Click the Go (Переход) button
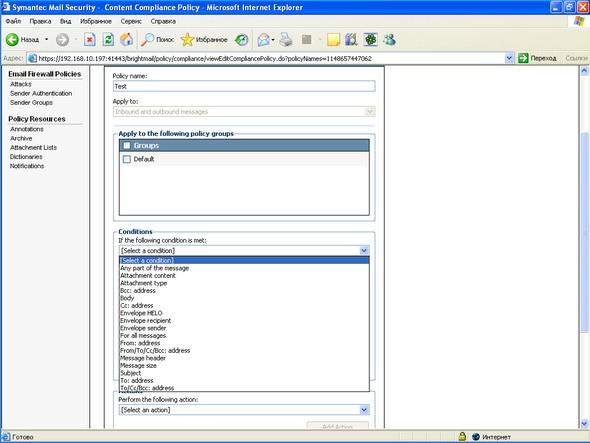This screenshot has width=590, height=443. pos(537,58)
